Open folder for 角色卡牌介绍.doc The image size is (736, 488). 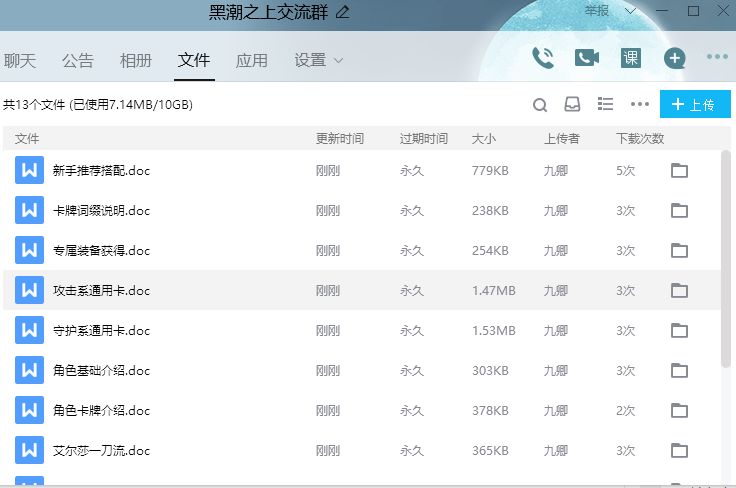679,410
